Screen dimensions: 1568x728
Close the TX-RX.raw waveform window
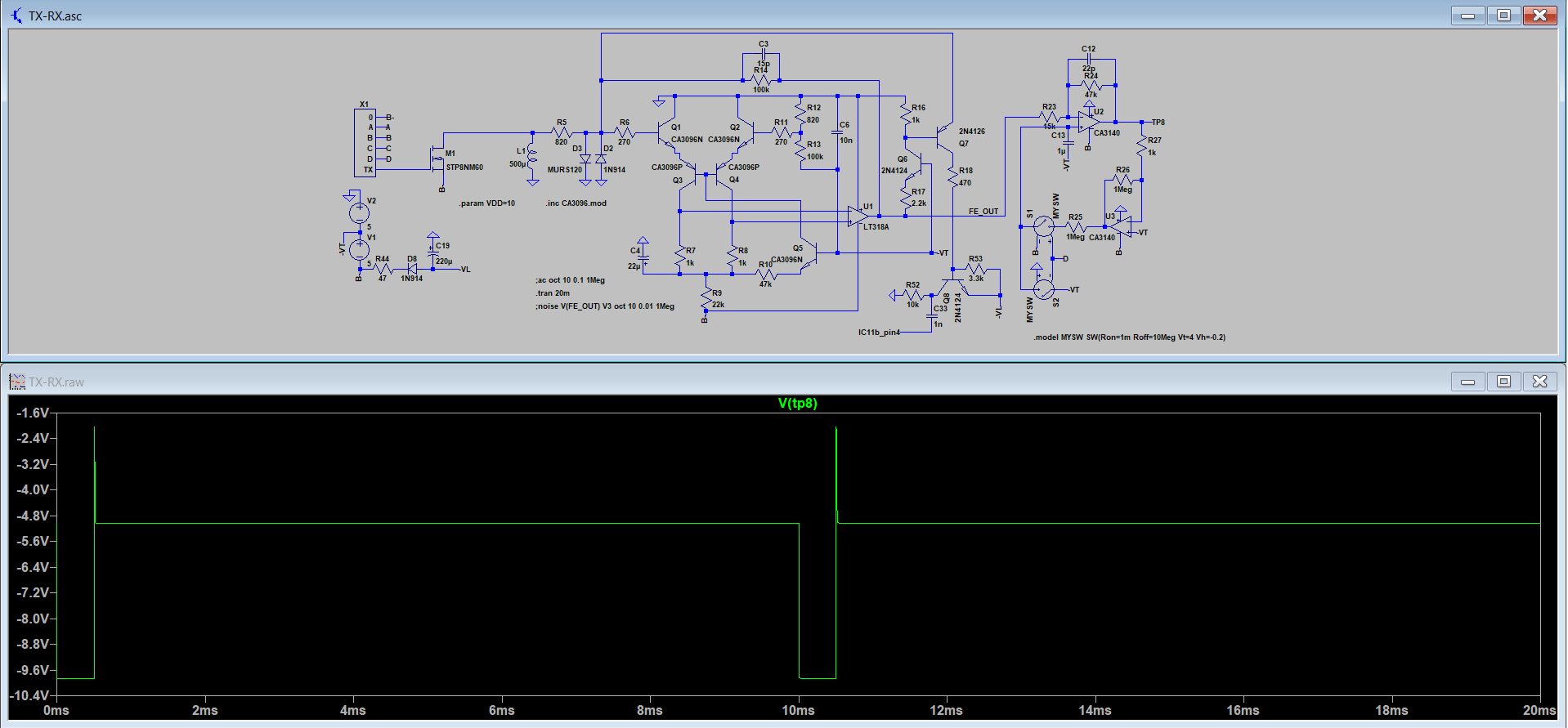tap(1539, 382)
